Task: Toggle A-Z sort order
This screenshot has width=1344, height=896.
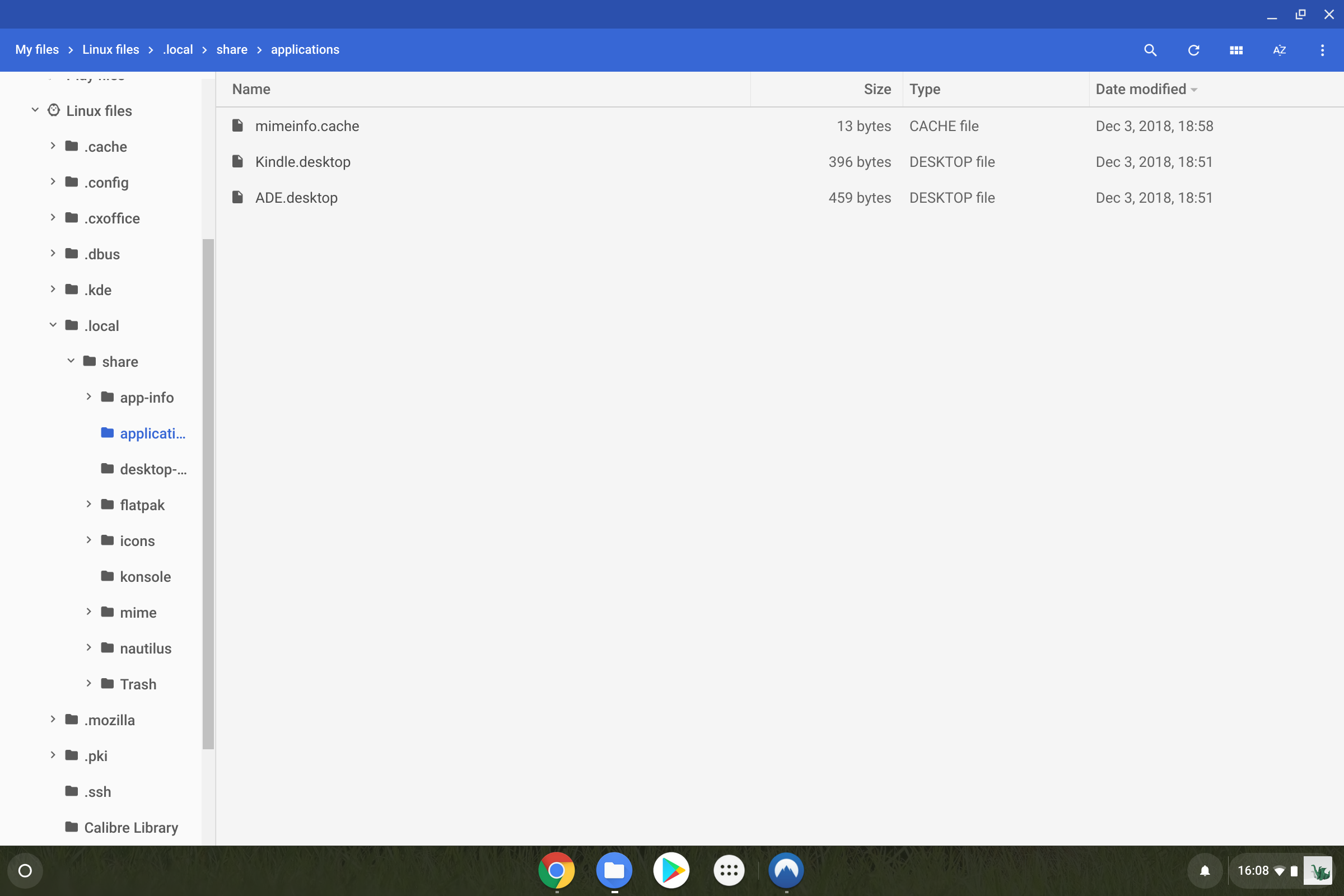Action: [x=1280, y=50]
